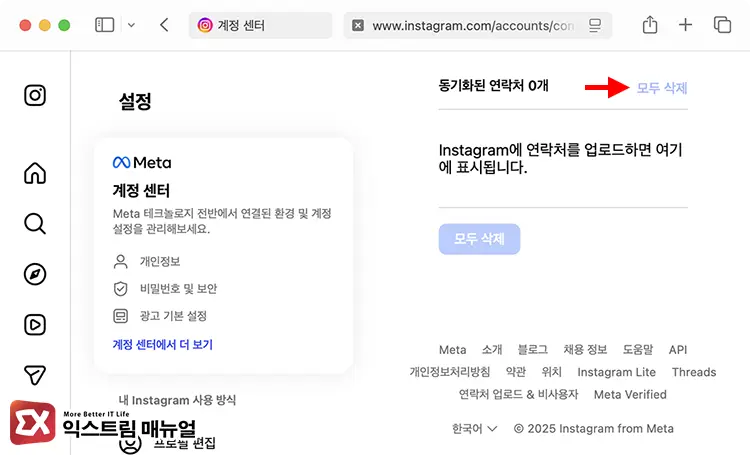Open Instagram Lite footer link
The image size is (750, 455).
pyautogui.click(x=617, y=372)
